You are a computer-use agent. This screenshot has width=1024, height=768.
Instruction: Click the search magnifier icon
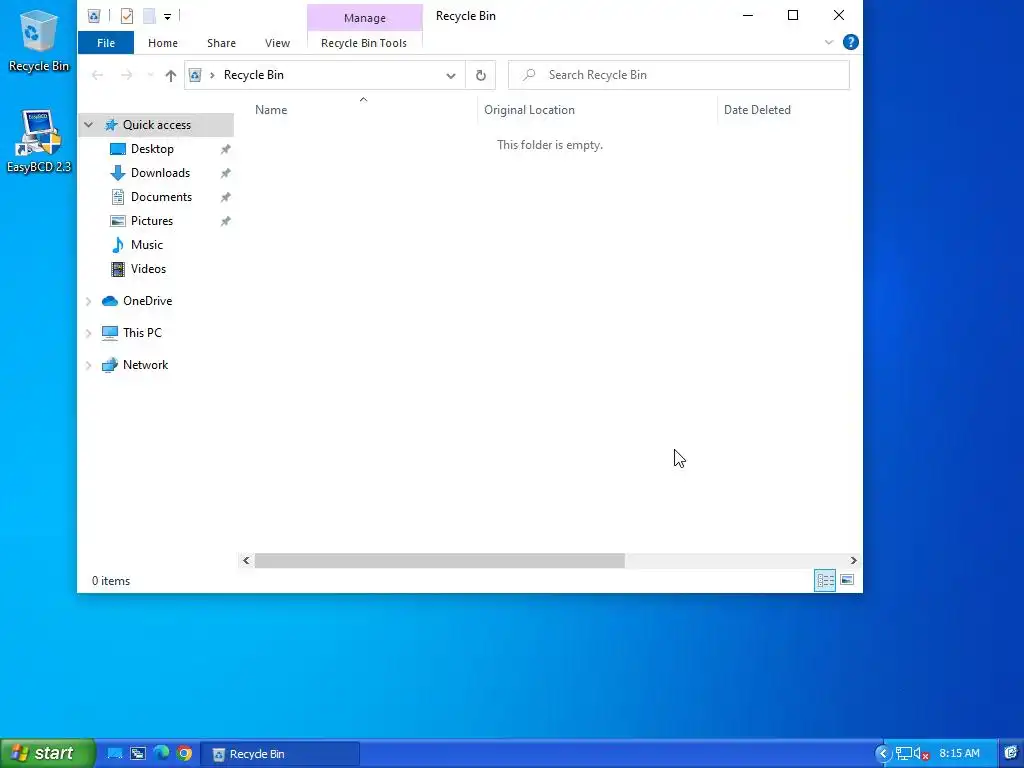coord(530,75)
